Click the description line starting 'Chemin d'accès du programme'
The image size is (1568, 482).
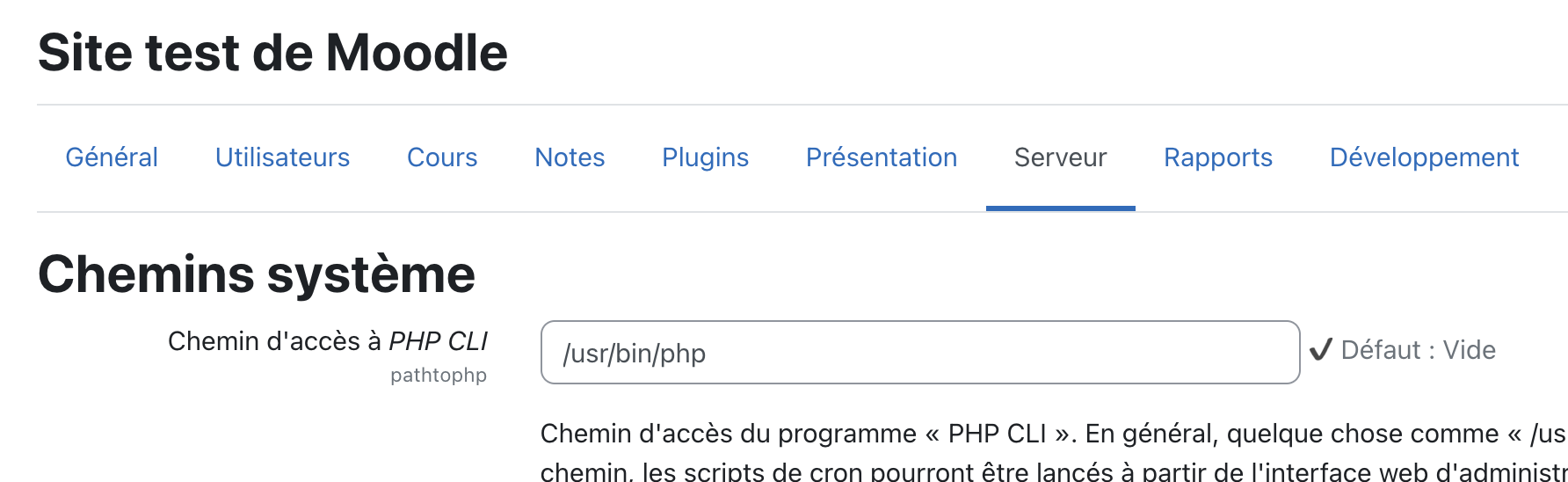[x=1054, y=434]
